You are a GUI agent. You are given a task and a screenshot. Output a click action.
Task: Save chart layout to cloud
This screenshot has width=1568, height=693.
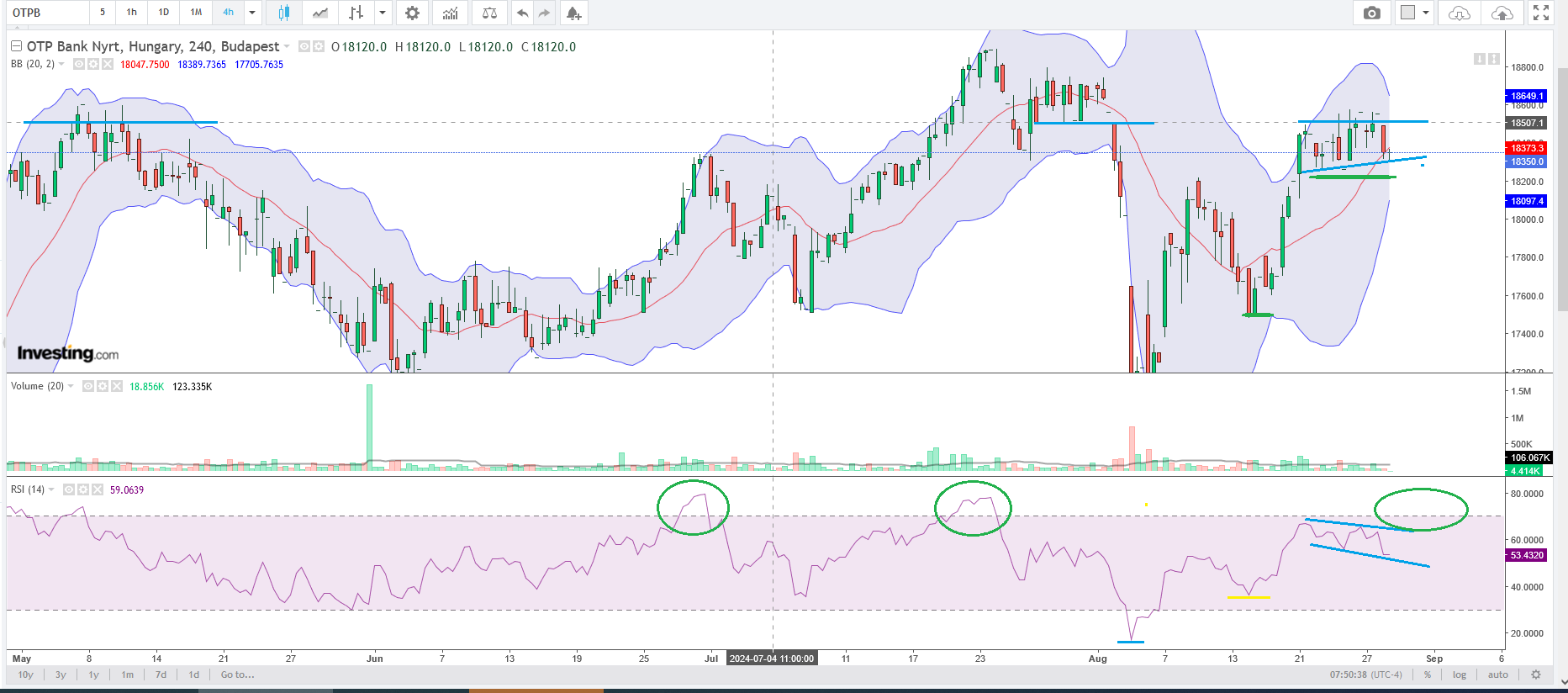click(x=1502, y=13)
